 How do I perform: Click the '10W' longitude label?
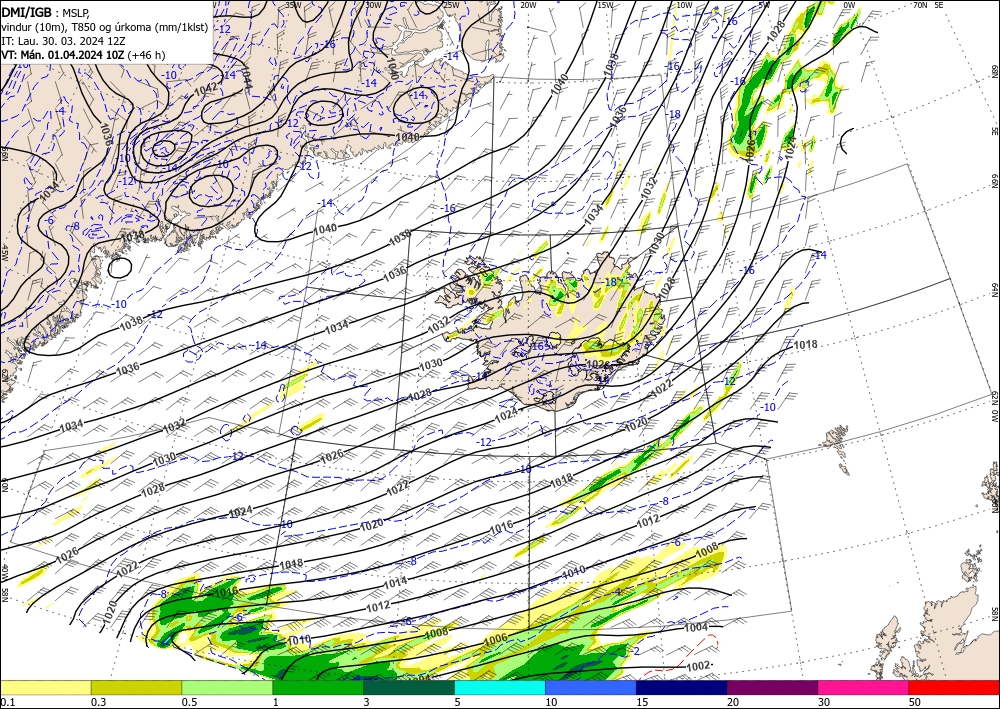point(684,5)
